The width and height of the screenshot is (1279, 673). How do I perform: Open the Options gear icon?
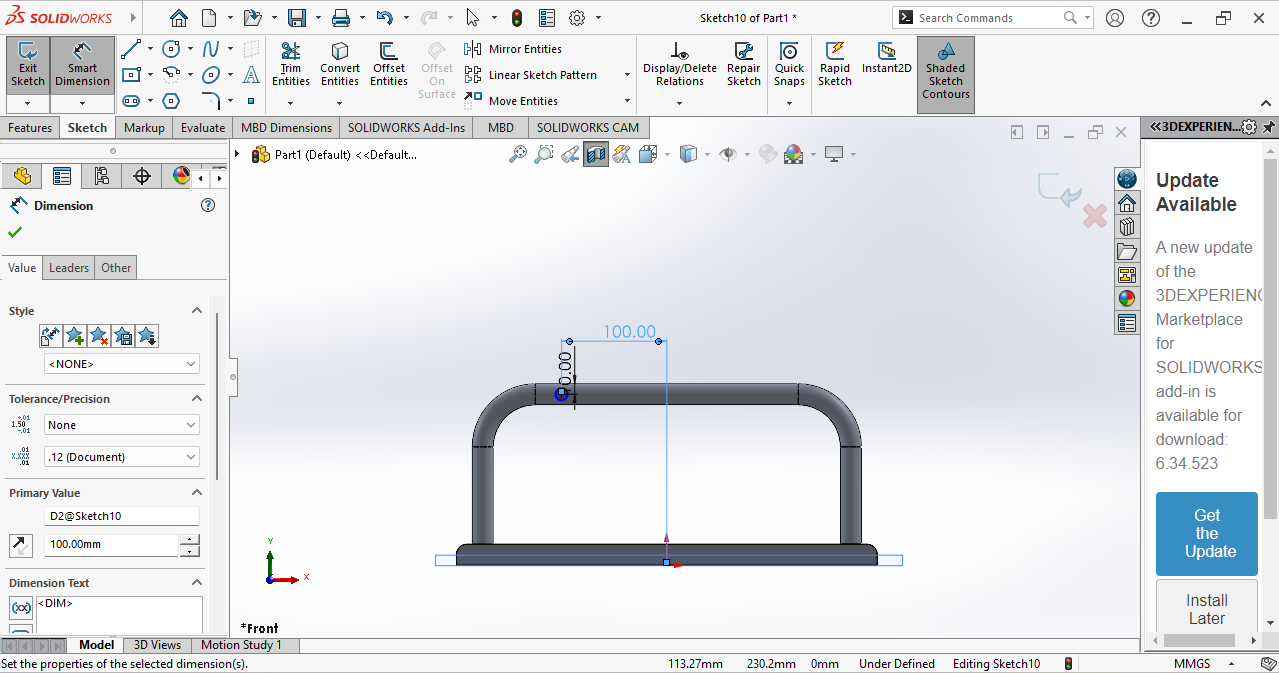point(577,18)
